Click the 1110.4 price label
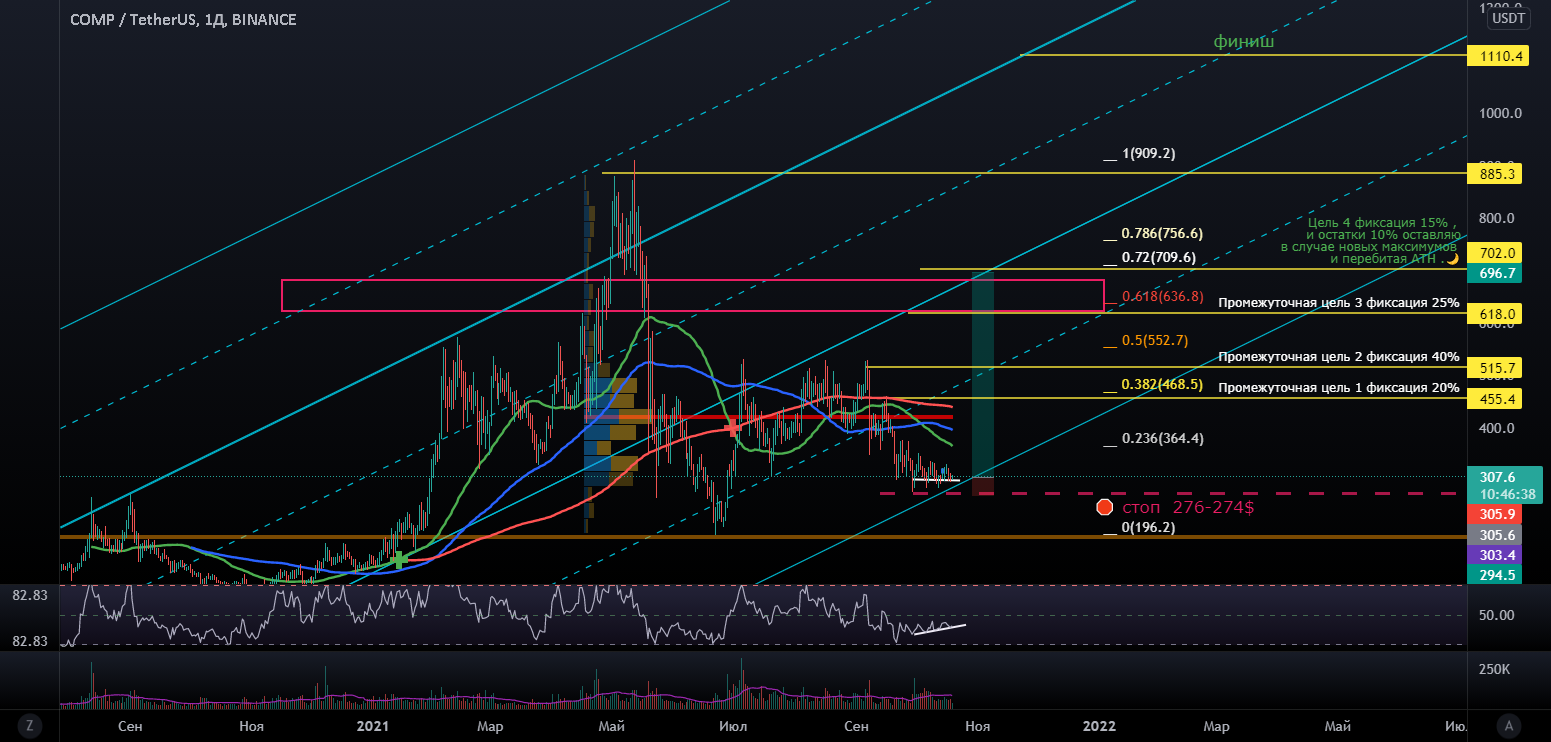1551x742 pixels. 1496,56
